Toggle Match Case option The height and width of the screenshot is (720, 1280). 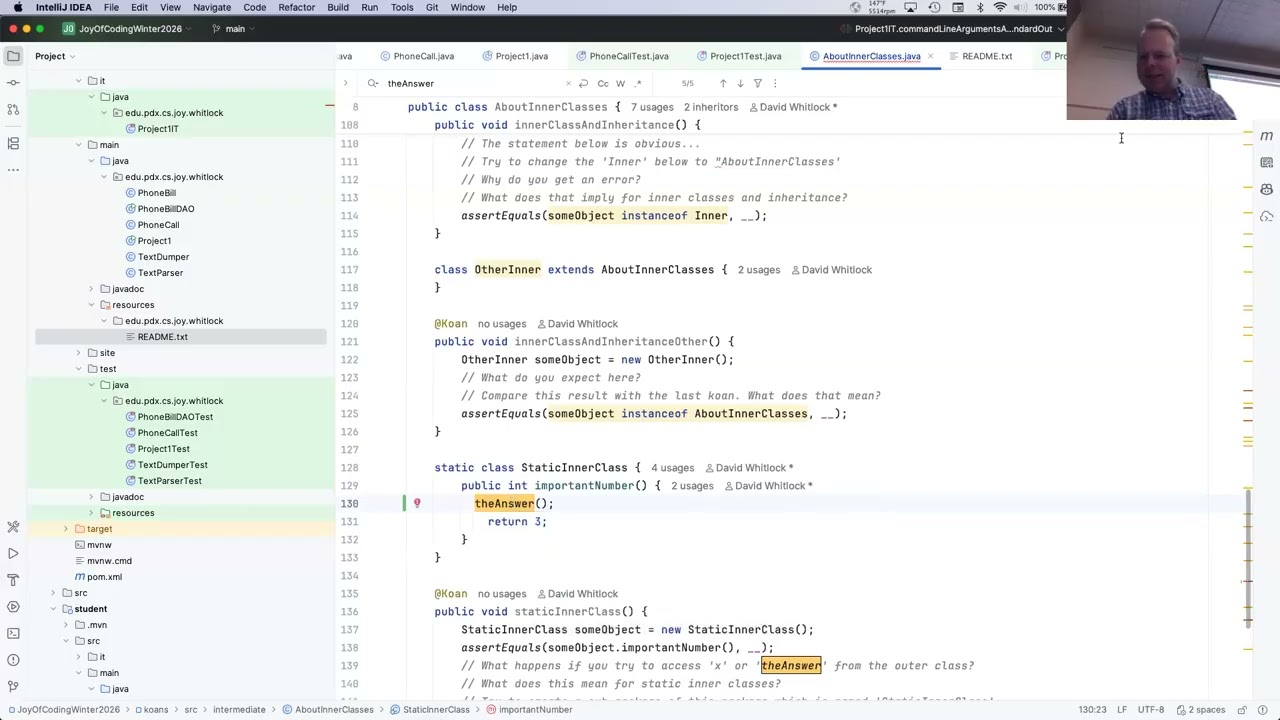[603, 83]
